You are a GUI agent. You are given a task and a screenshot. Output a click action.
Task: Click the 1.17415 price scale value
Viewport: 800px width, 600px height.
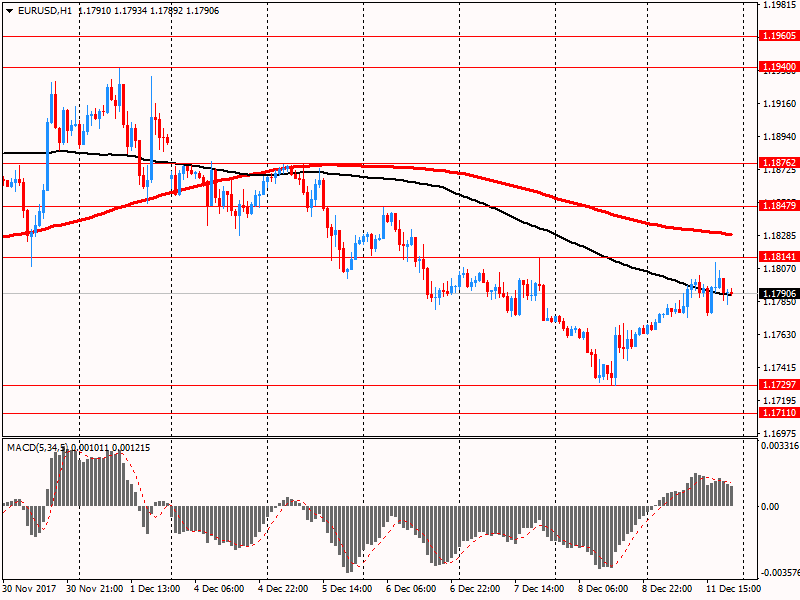click(x=780, y=368)
